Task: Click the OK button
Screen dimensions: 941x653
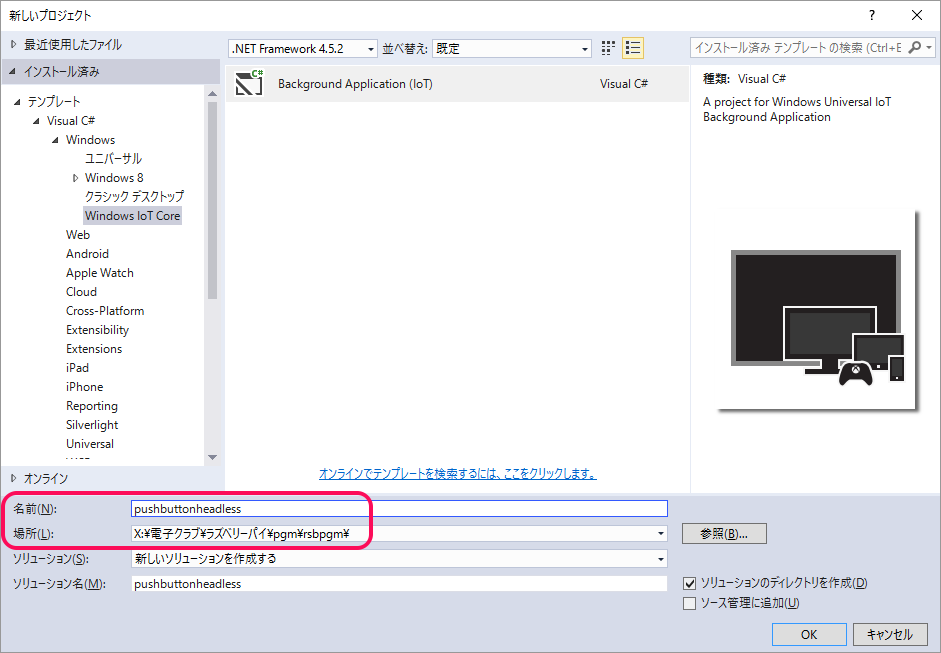Action: click(x=808, y=635)
